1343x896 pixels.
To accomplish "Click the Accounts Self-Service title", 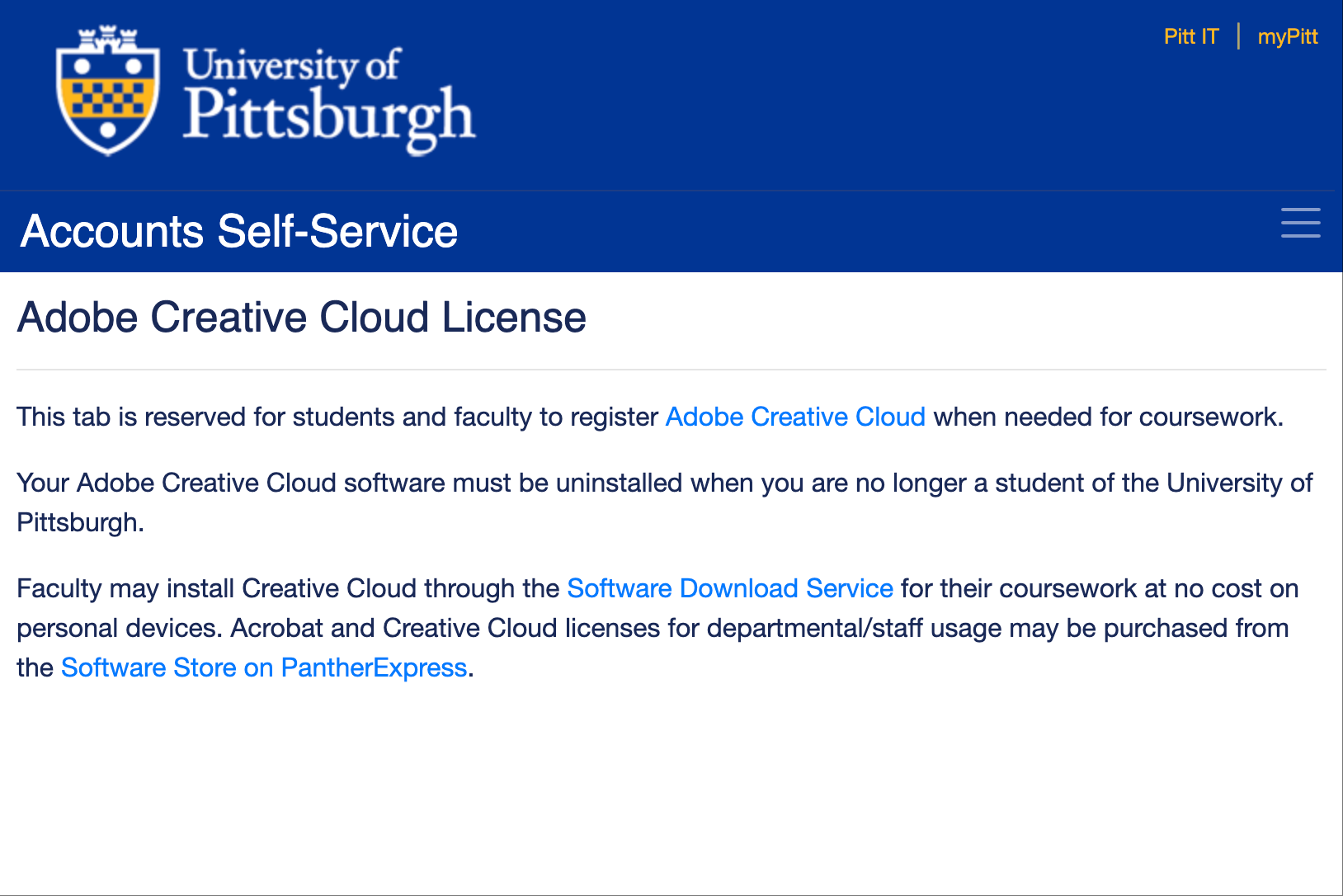I will pos(239,231).
